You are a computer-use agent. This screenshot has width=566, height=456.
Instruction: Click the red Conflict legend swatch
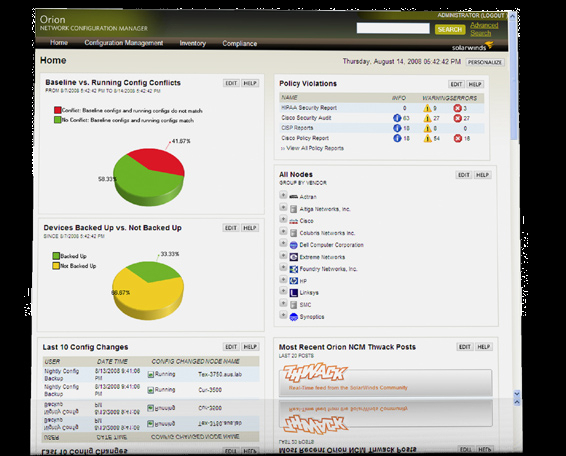tap(57, 110)
